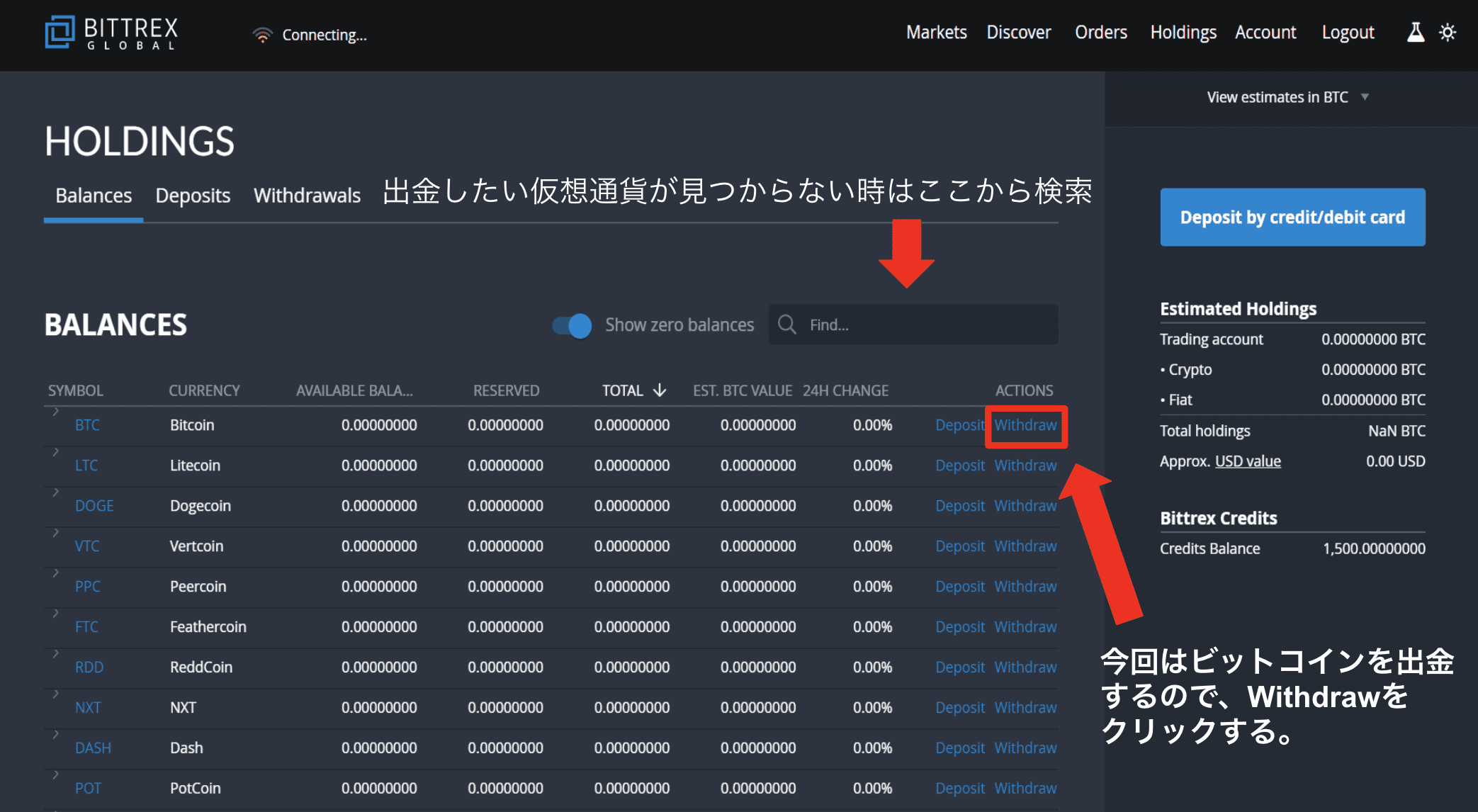Click the USD value link

pos(1248,461)
